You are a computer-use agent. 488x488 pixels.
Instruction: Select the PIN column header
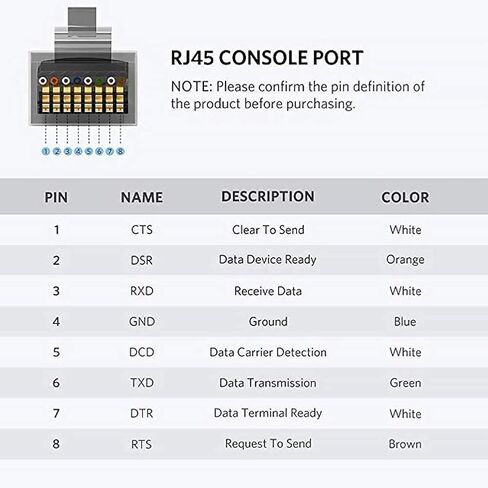[x=56, y=197]
